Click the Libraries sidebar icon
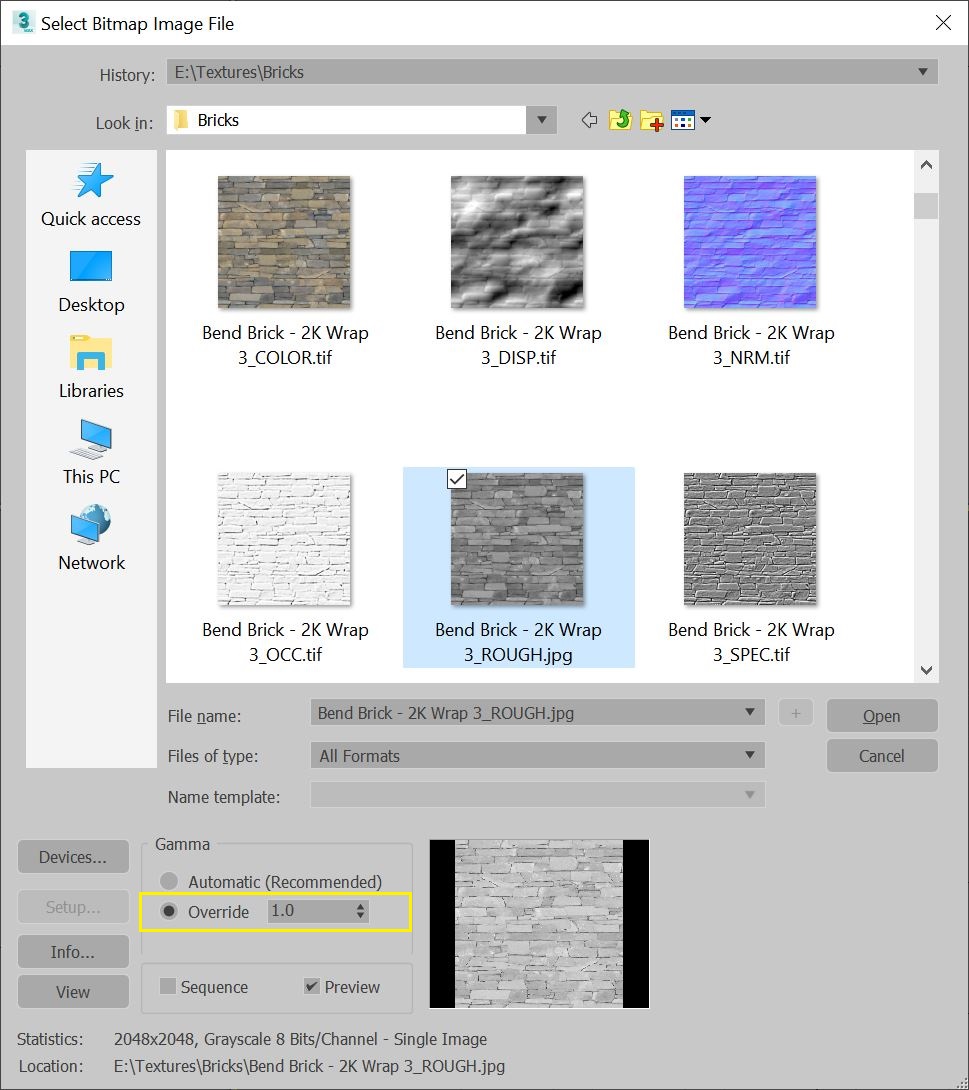 point(90,354)
